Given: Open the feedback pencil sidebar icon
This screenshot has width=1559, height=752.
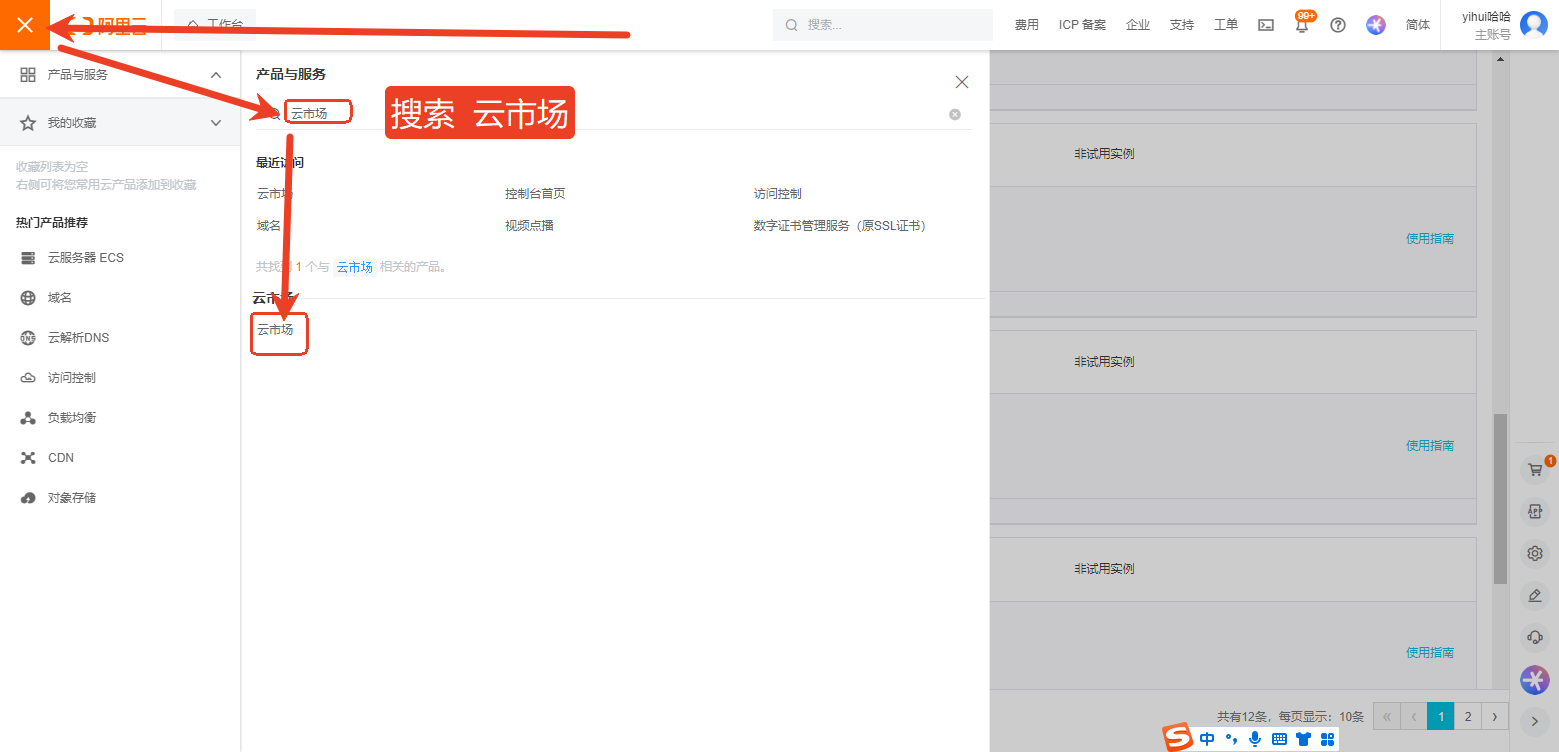Looking at the screenshot, I should click(1535, 595).
